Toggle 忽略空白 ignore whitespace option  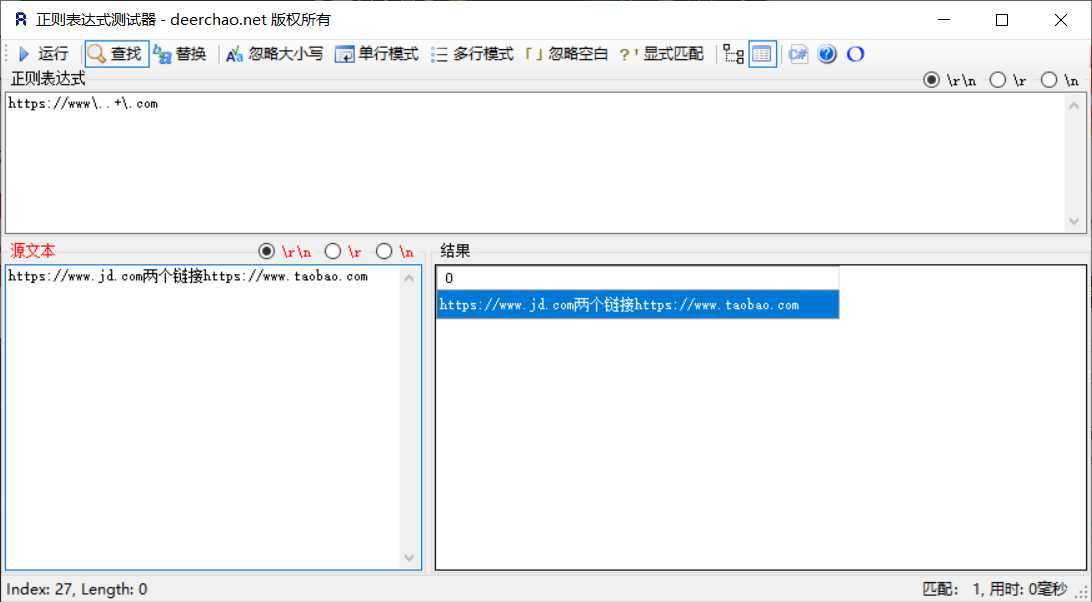566,54
